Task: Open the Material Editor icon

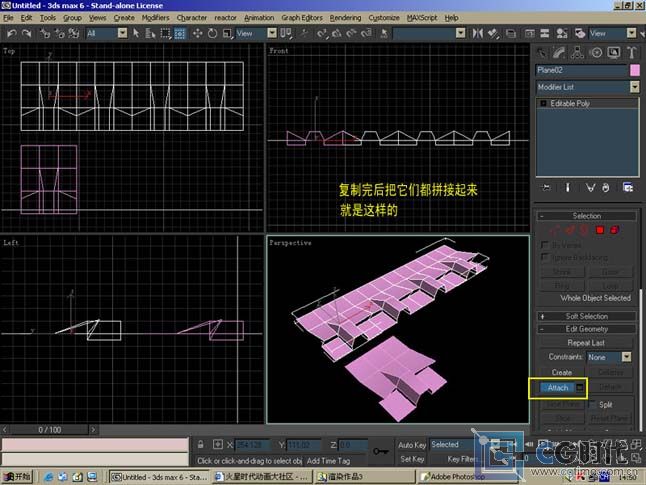Action: click(562, 33)
